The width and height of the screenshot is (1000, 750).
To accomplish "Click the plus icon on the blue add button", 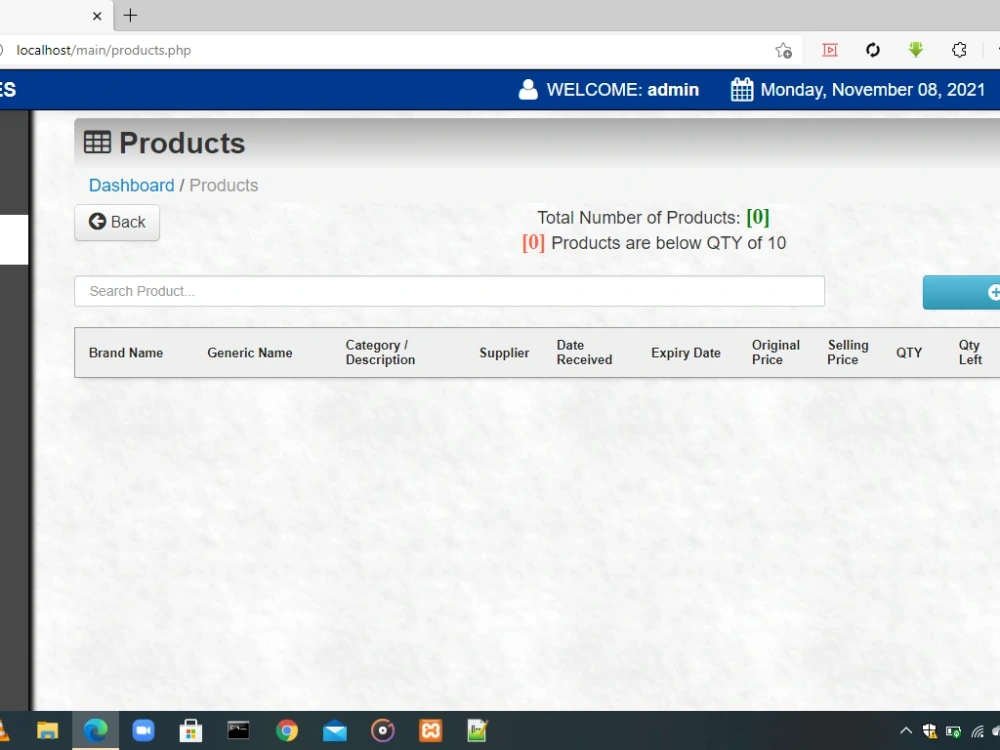I will (994, 292).
